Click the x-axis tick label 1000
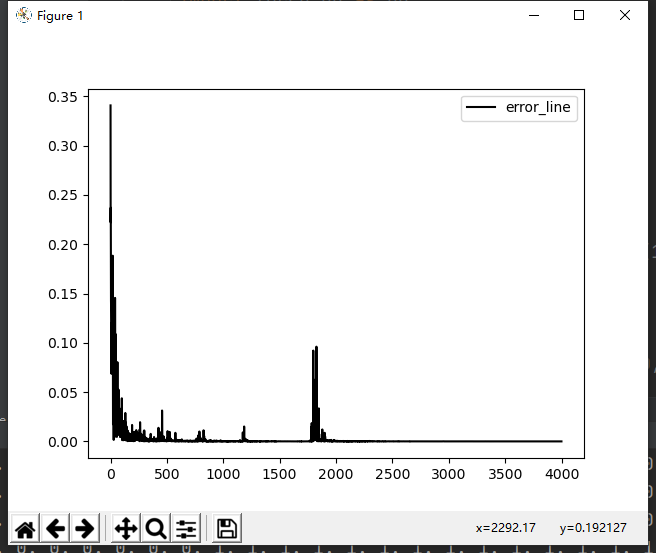The image size is (656, 553). click(x=223, y=474)
